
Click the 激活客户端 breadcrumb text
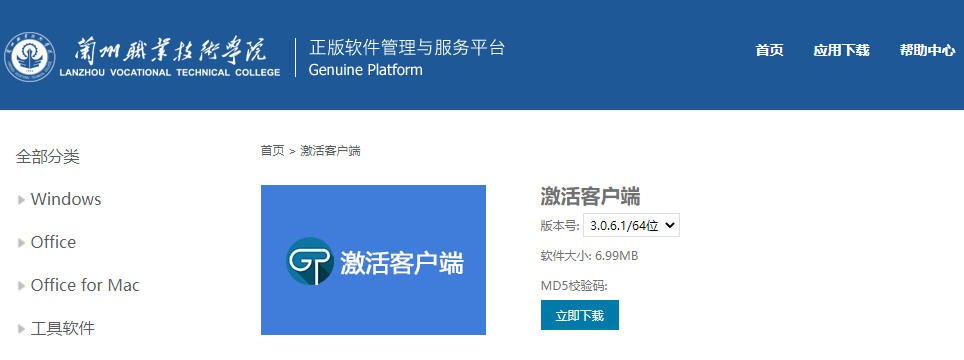pos(330,151)
